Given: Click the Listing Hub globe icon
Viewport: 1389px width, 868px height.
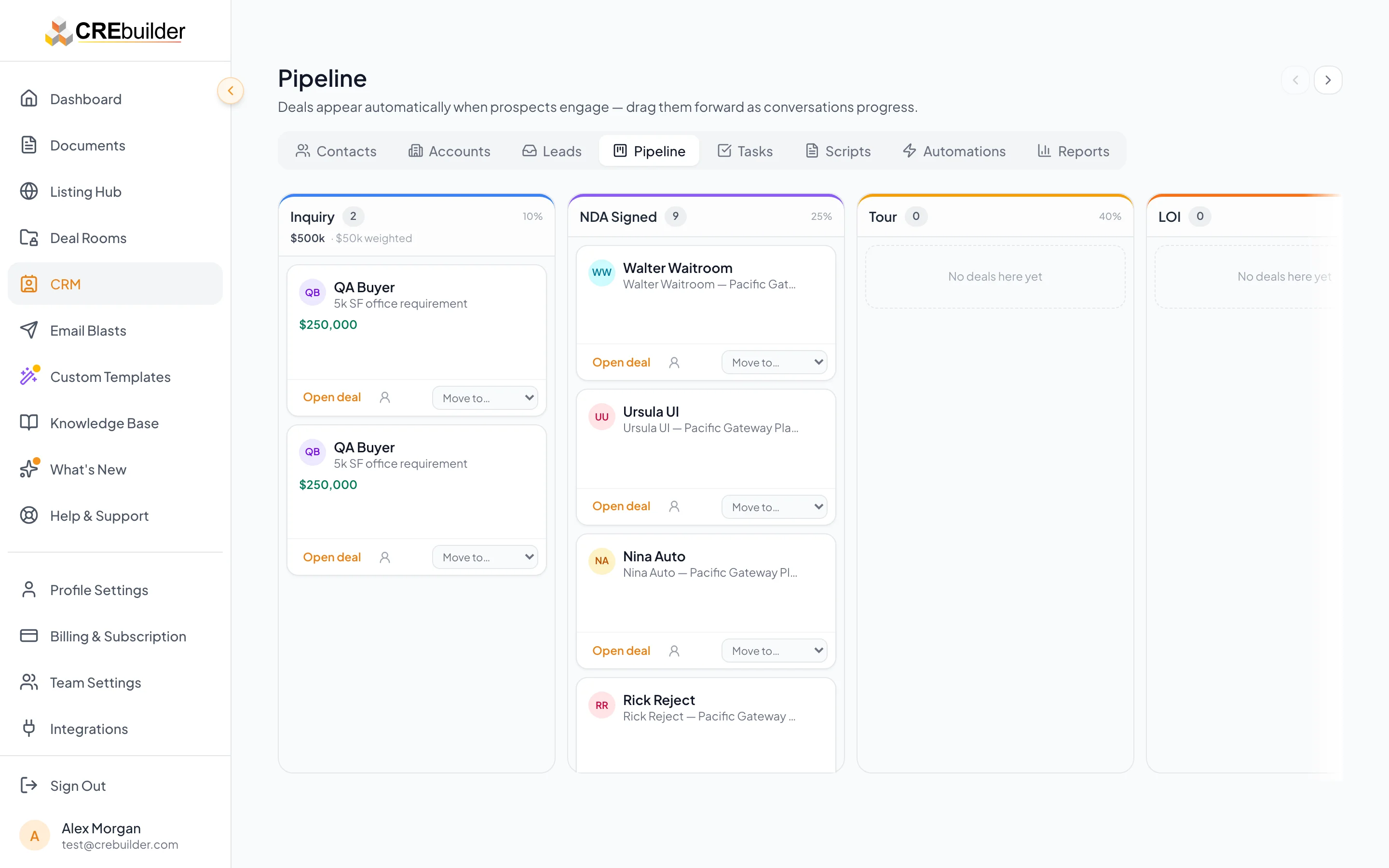Looking at the screenshot, I should [x=29, y=191].
